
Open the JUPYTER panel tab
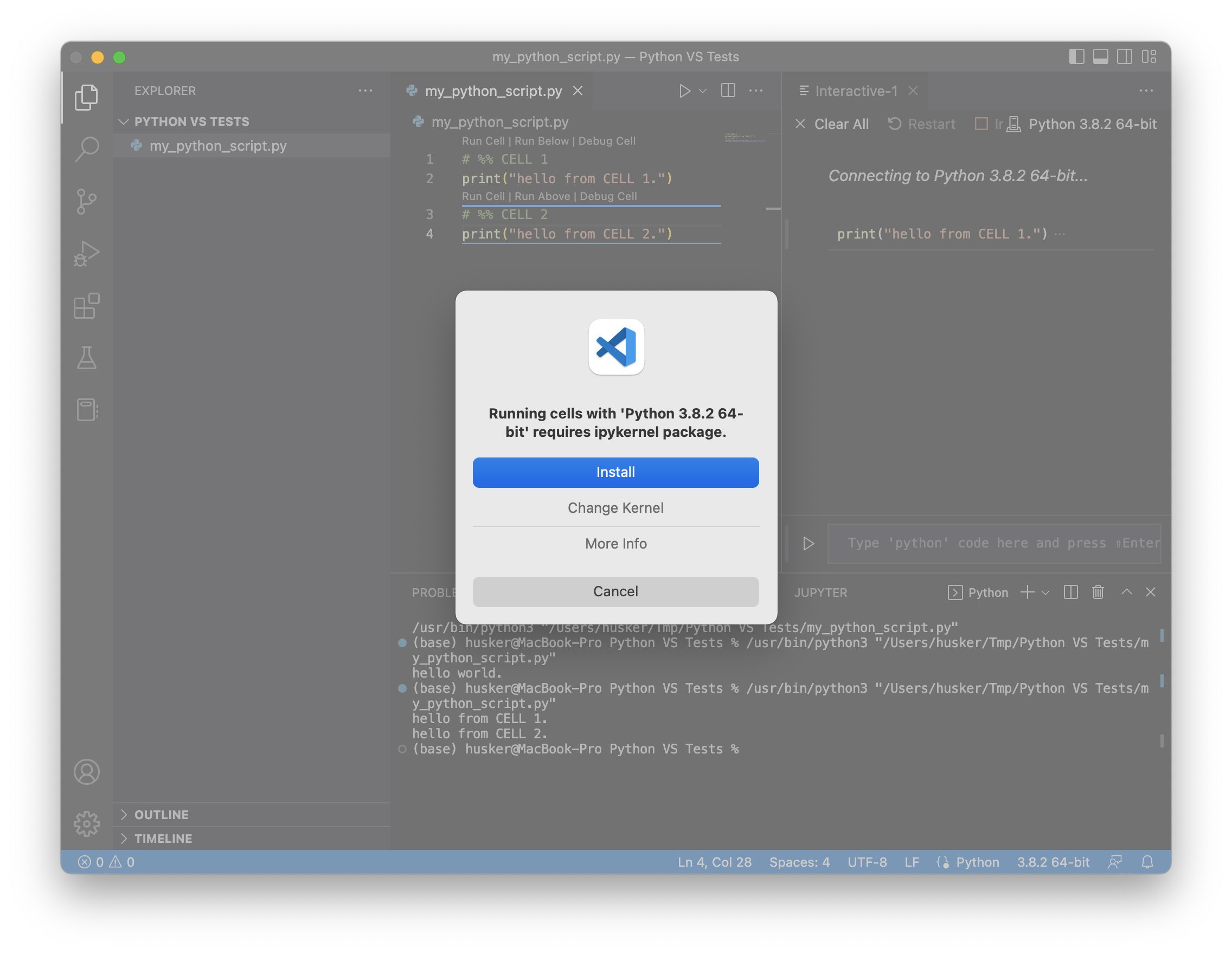point(820,592)
